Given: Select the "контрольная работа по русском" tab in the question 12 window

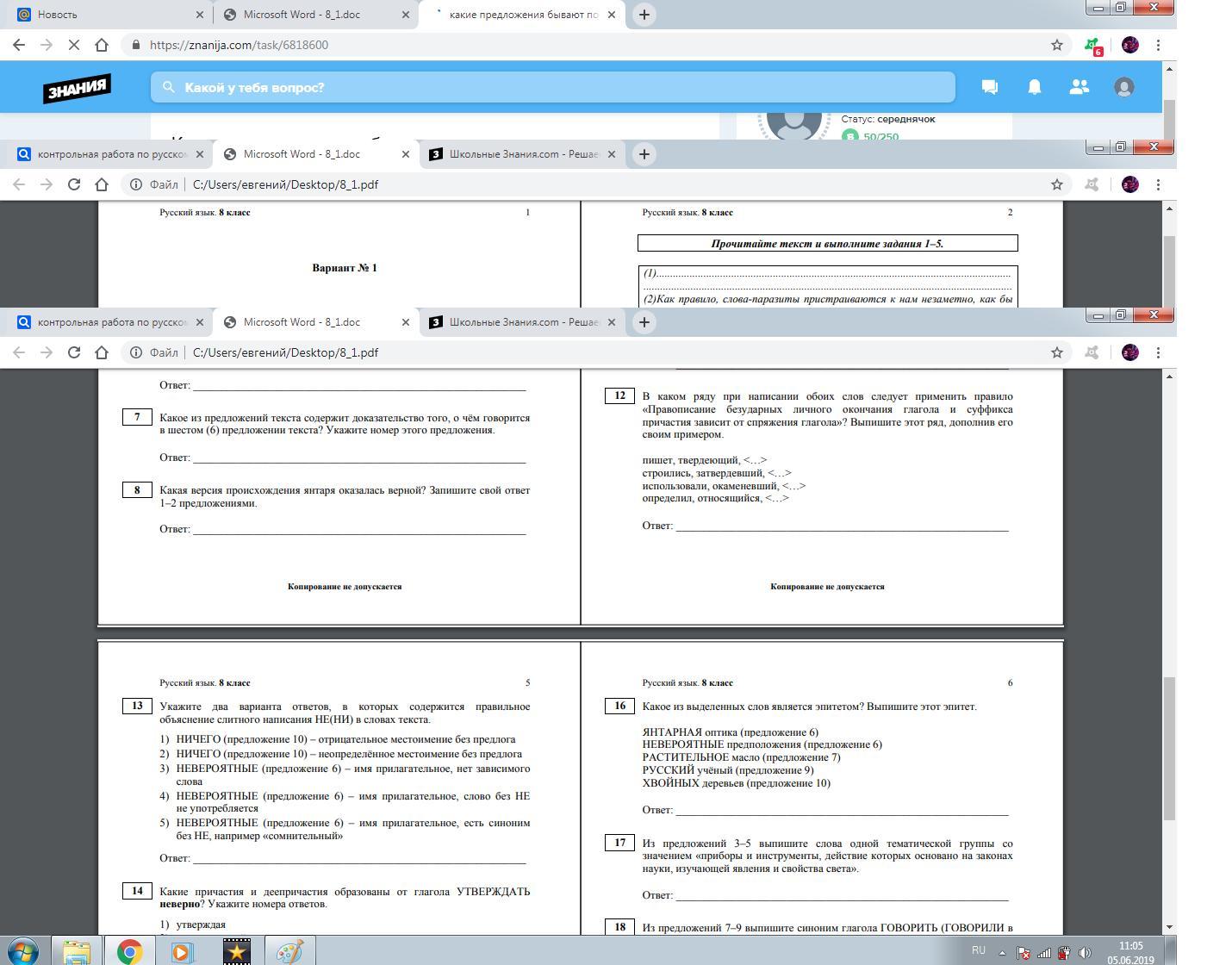Looking at the screenshot, I should [108, 322].
